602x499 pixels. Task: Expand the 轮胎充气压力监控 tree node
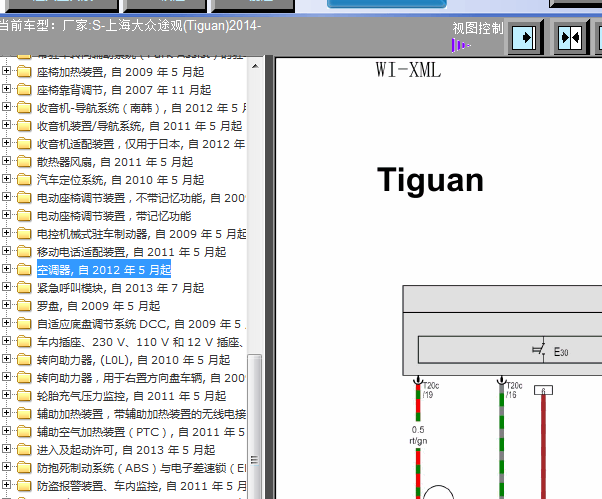[6, 395]
